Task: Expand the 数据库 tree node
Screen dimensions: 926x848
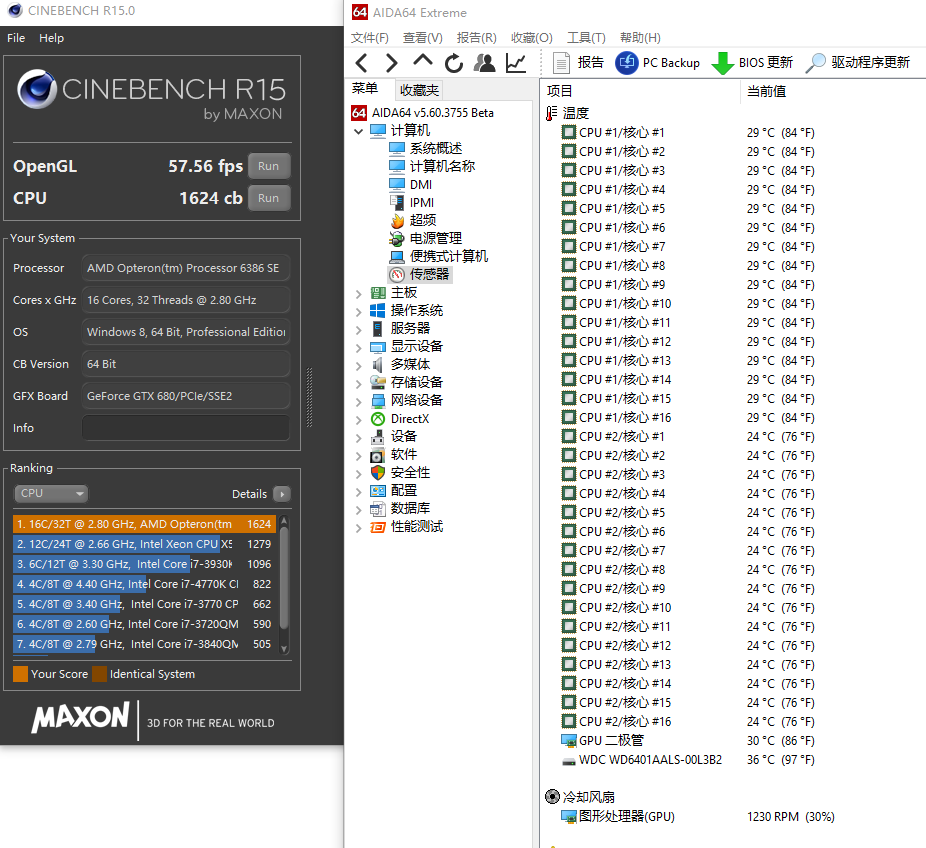Action: [358, 510]
